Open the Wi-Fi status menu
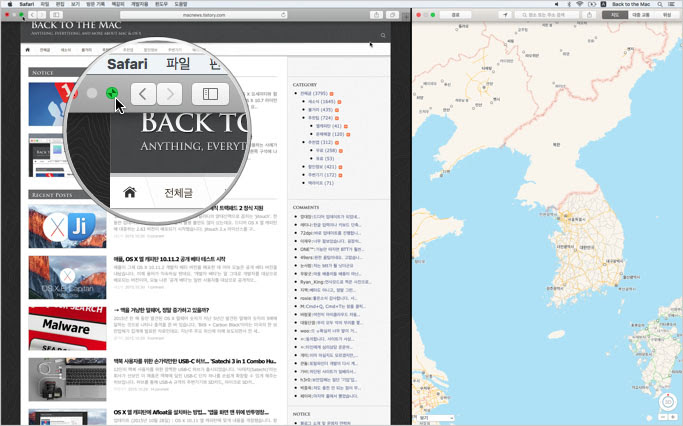This screenshot has width=683, height=426. (580, 4)
